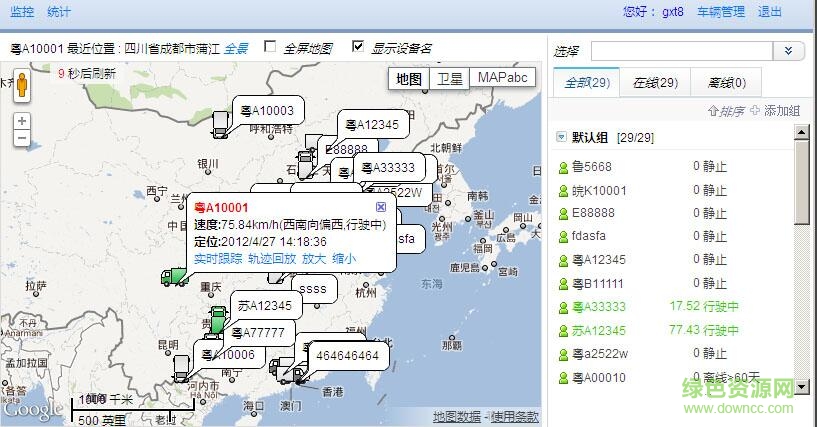
Task: Click the vehicle selection input field
Action: tap(682, 51)
